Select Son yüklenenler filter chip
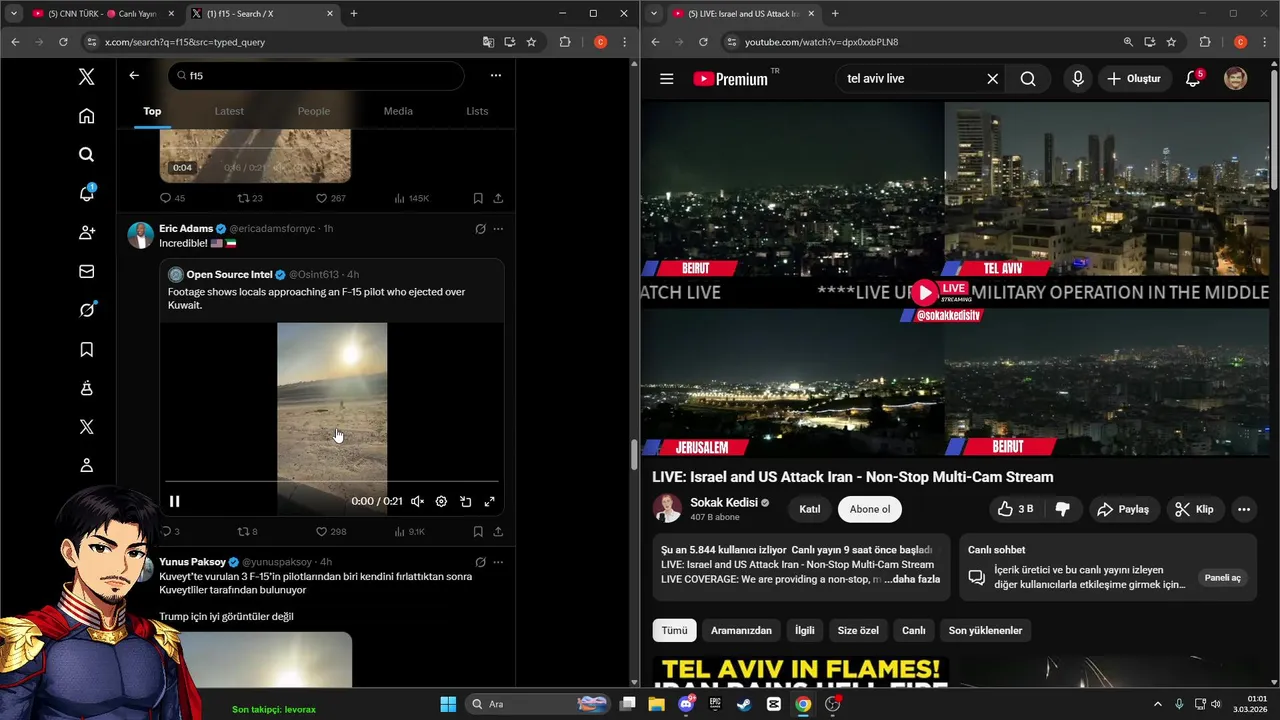The height and width of the screenshot is (720, 1280). (985, 630)
